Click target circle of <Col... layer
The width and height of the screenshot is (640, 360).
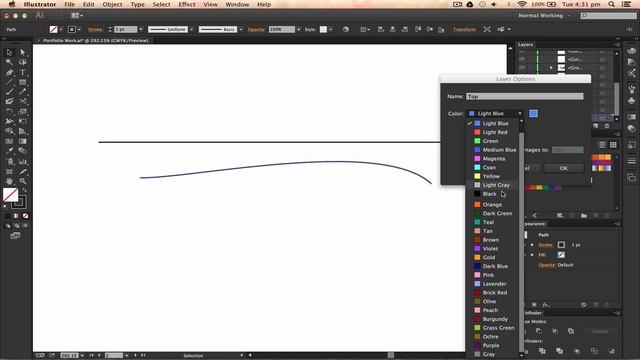(x=602, y=59)
